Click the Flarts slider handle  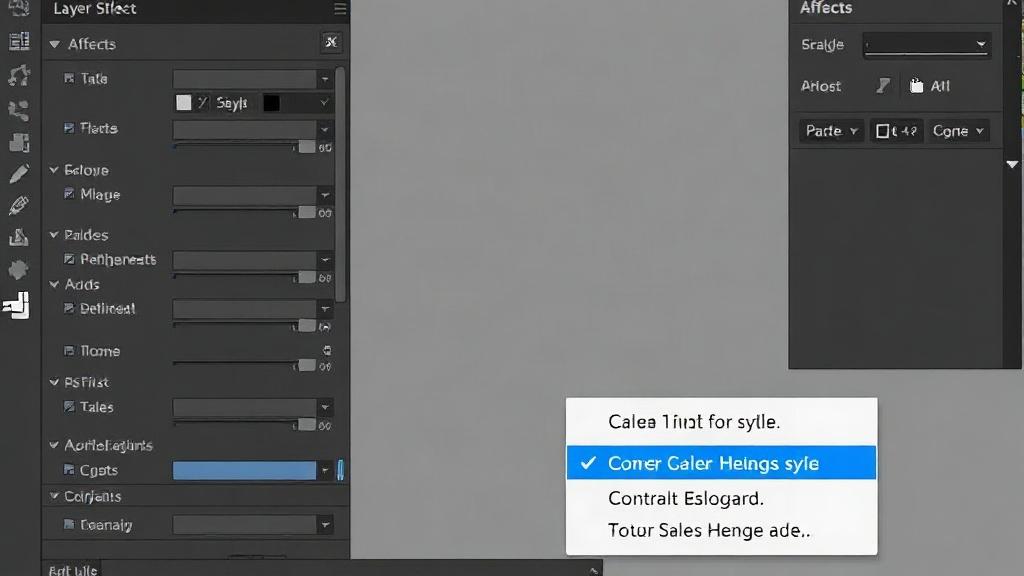tap(307, 147)
